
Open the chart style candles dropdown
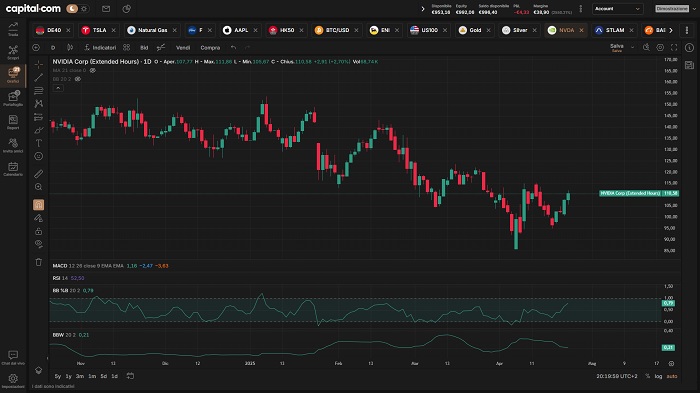click(x=70, y=47)
